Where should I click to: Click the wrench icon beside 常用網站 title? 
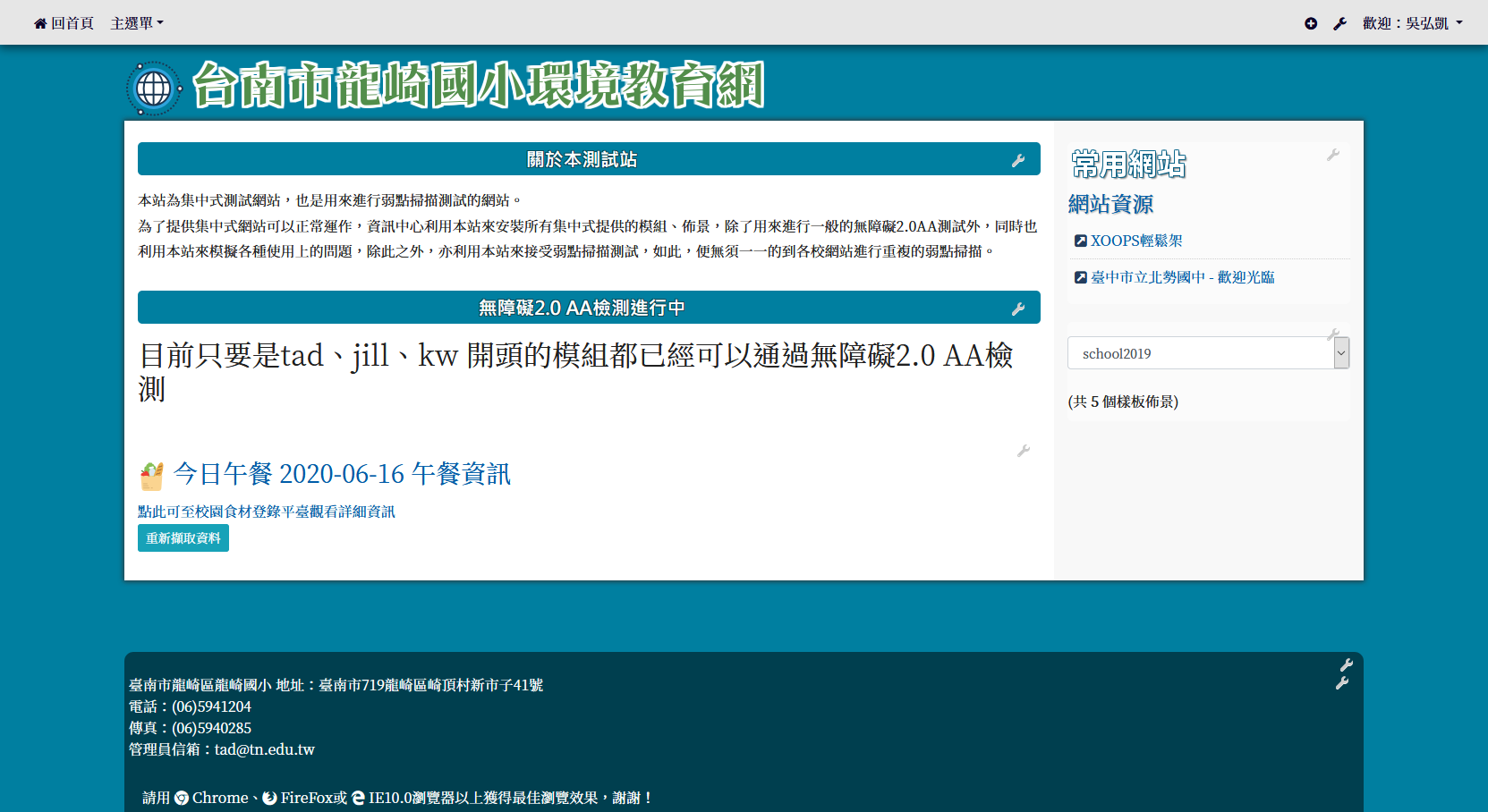pos(1332,156)
